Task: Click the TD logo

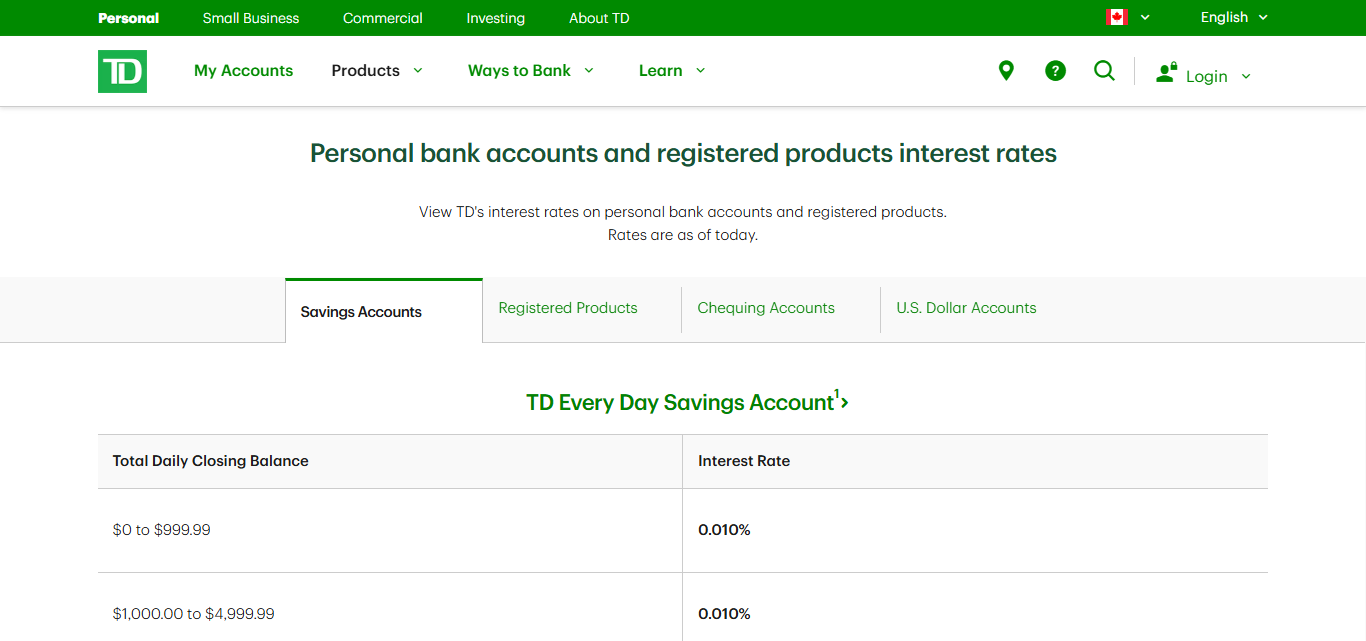Action: pos(122,71)
